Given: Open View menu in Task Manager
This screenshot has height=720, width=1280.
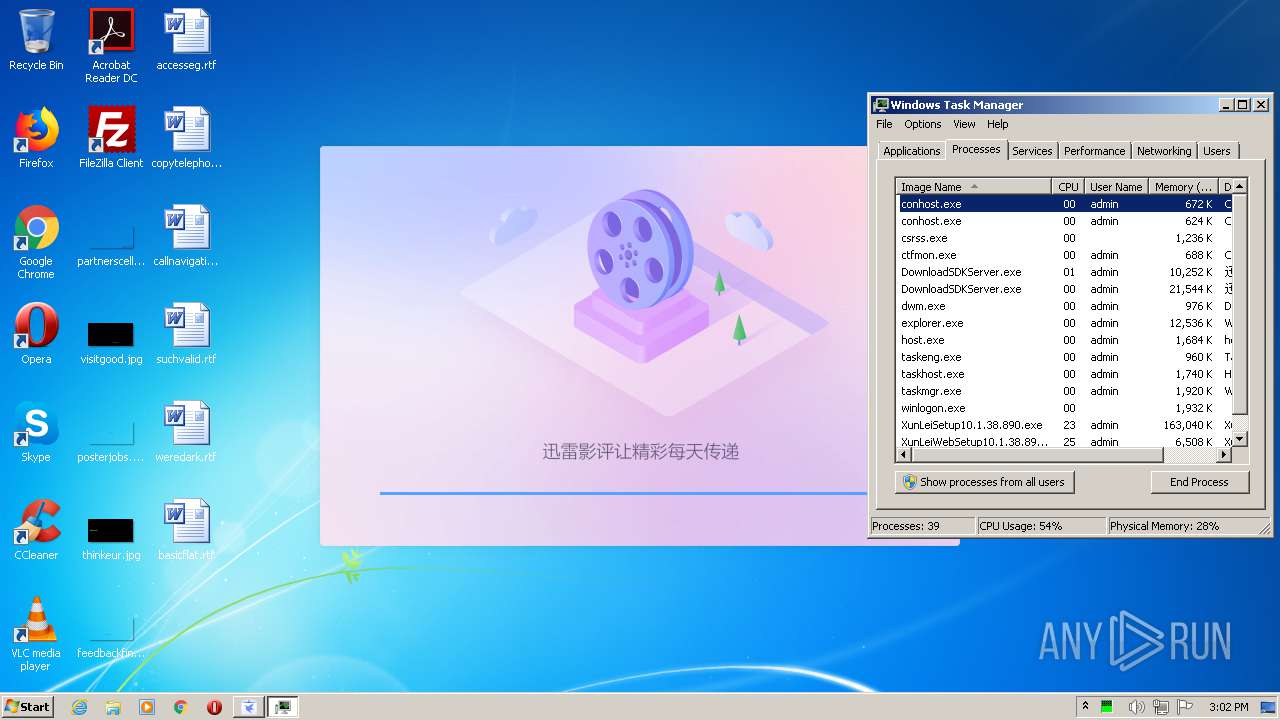Looking at the screenshot, I should pos(964,124).
